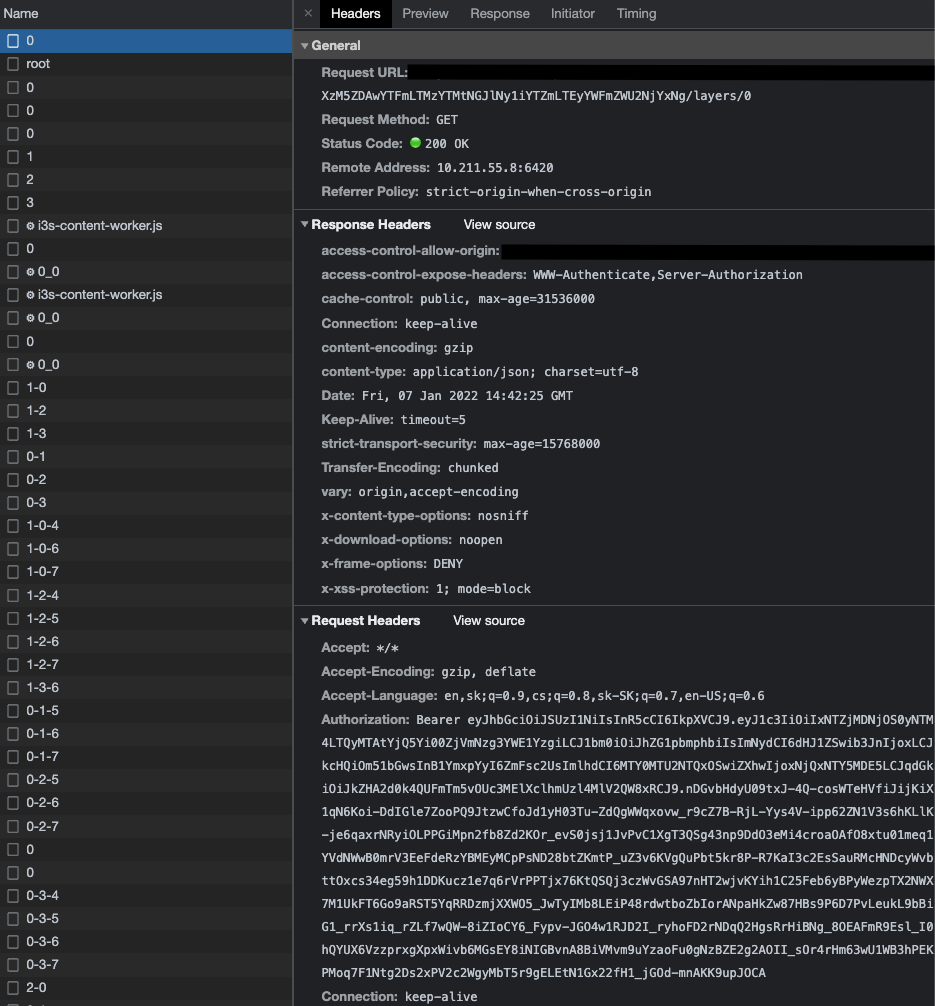The height and width of the screenshot is (1006, 935).
Task: Click the cache-control value public, max-age=31536000
Action: (507, 299)
